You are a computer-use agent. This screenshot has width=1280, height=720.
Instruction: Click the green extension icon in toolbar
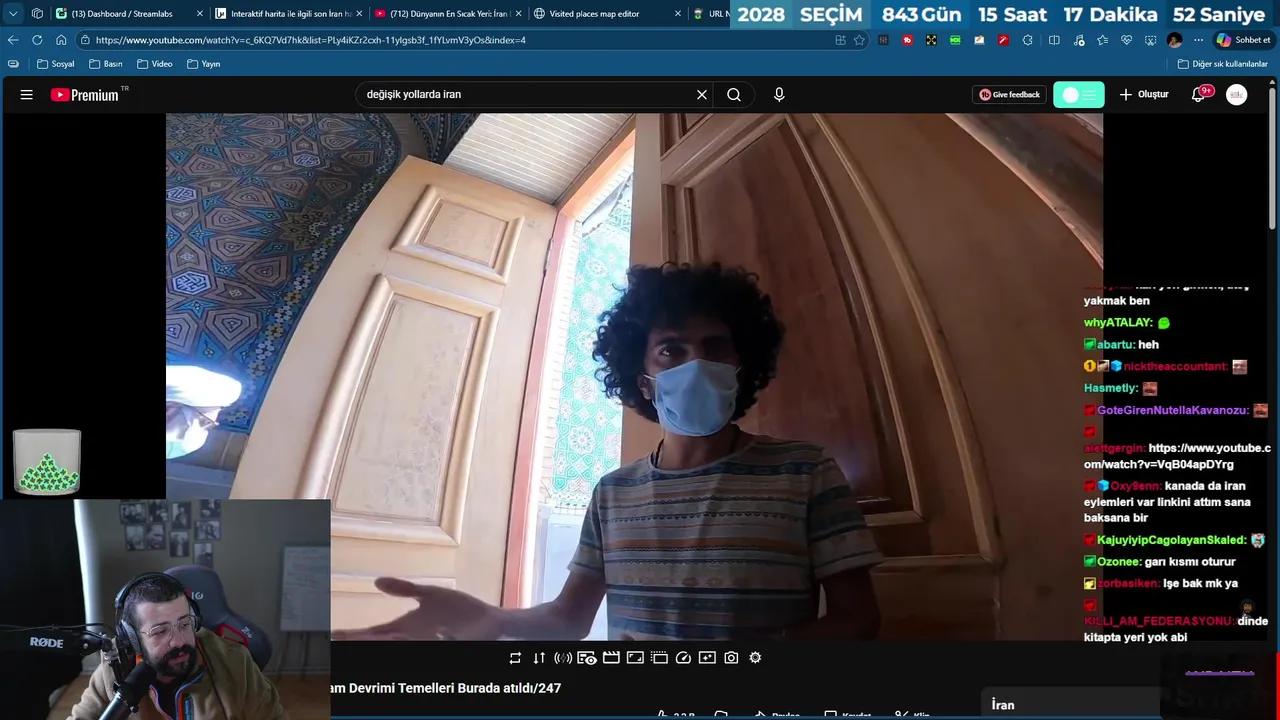pyautogui.click(x=955, y=40)
